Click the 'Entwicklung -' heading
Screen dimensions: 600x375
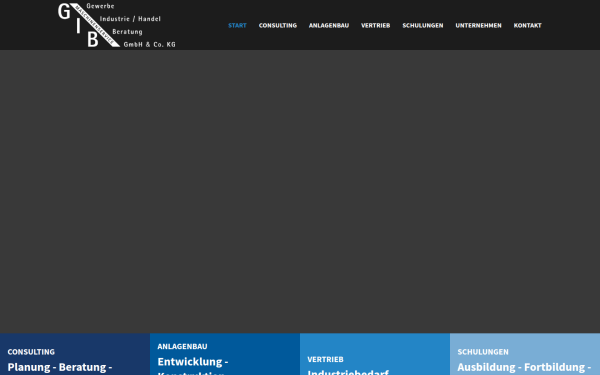(193, 362)
